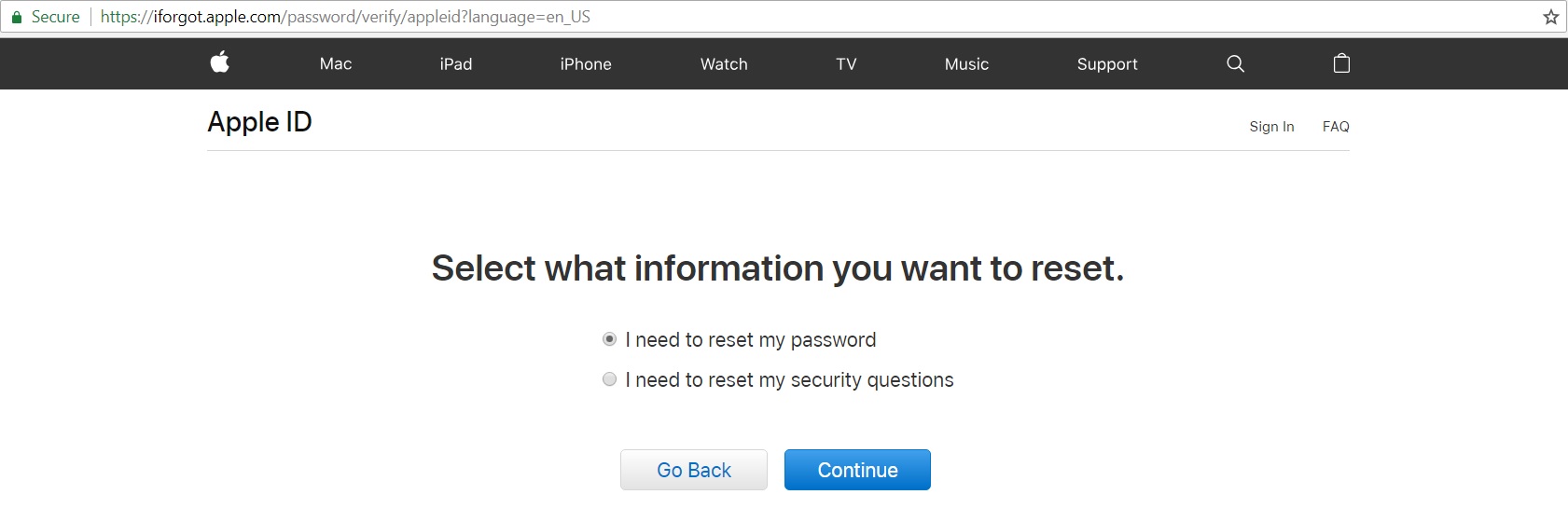Open the Mac menu item
This screenshot has width=1568, height=508.
click(x=336, y=64)
